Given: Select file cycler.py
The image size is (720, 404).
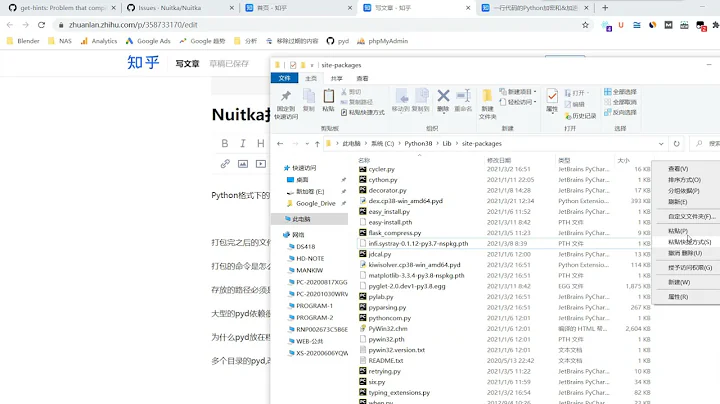Looking at the screenshot, I should (x=382, y=169).
